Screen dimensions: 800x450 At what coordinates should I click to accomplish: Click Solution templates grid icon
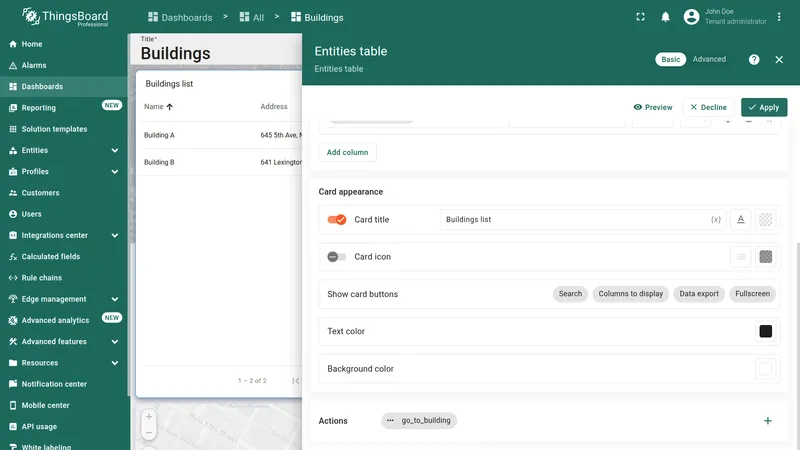tap(13, 129)
